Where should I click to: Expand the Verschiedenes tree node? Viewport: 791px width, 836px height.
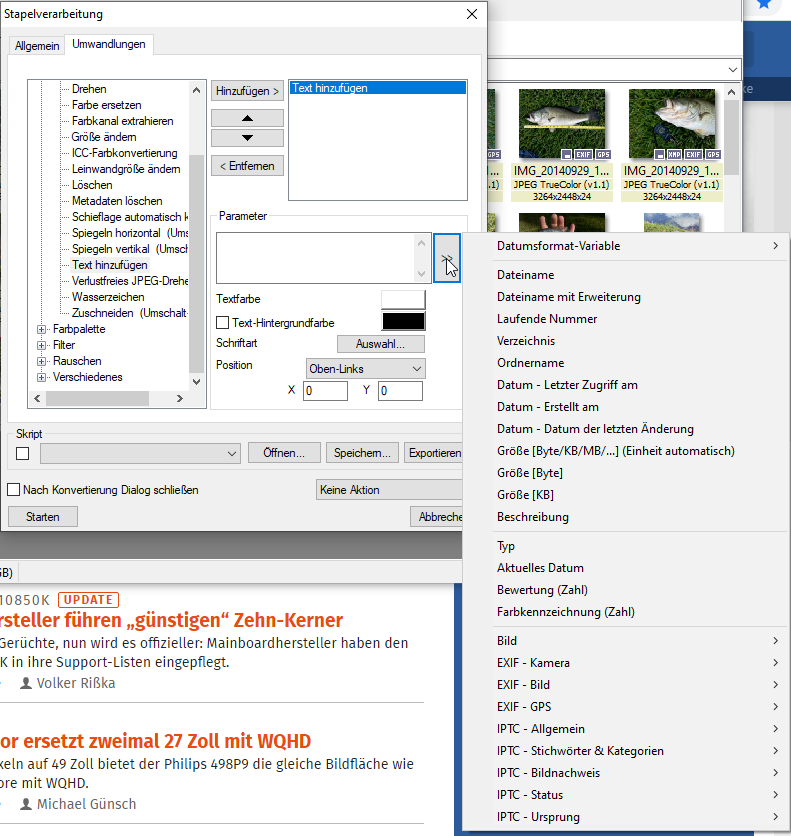41,377
